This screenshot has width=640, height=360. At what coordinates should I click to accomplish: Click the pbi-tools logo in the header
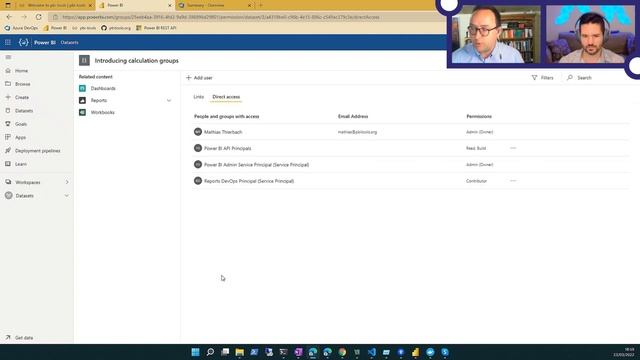[23, 42]
